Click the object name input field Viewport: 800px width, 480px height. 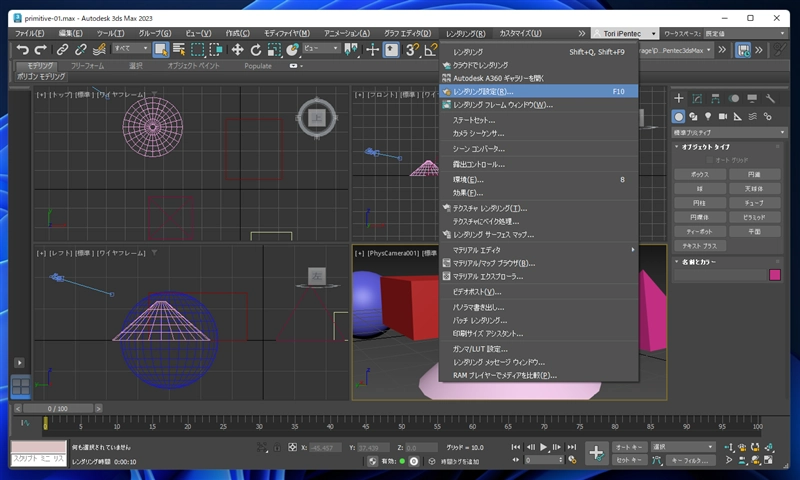point(720,275)
